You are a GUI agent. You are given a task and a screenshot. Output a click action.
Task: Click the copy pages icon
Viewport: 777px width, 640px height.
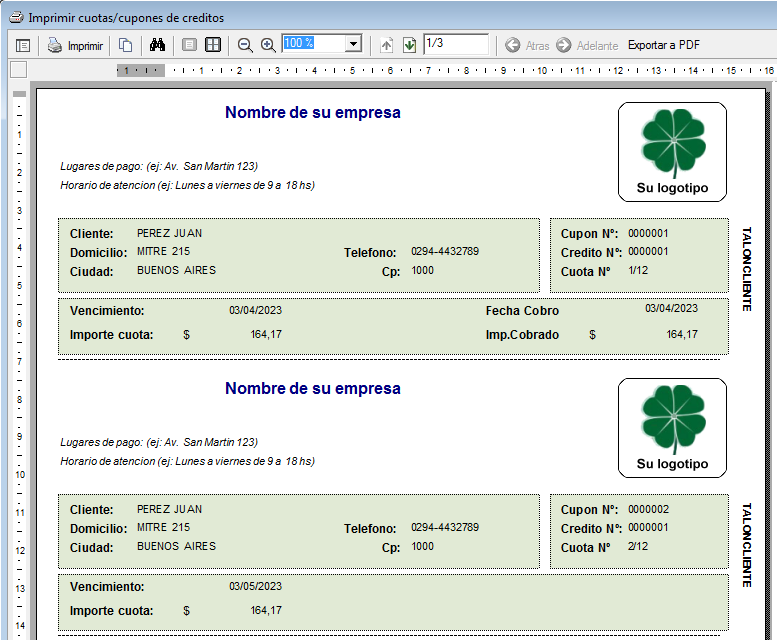(126, 45)
